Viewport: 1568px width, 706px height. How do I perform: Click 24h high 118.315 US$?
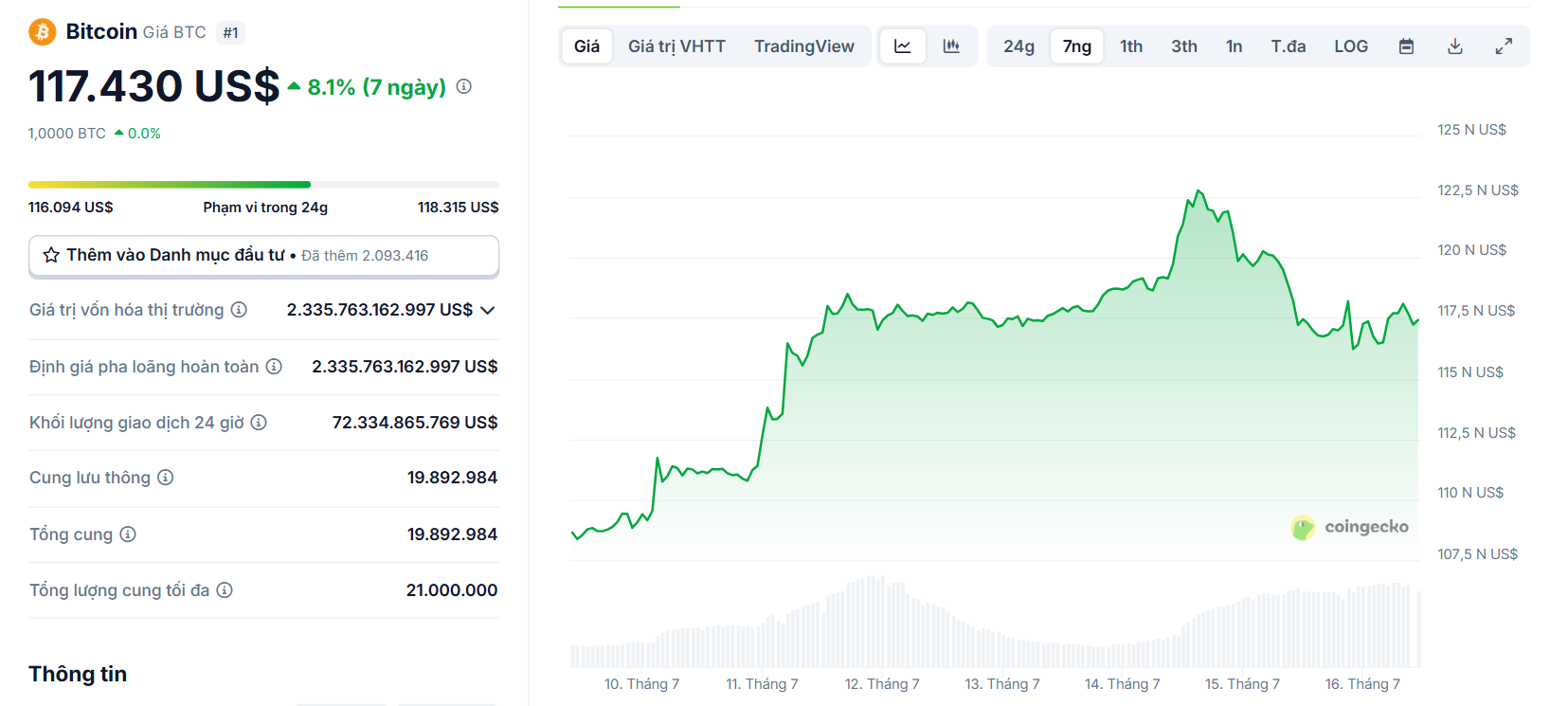pyautogui.click(x=459, y=208)
